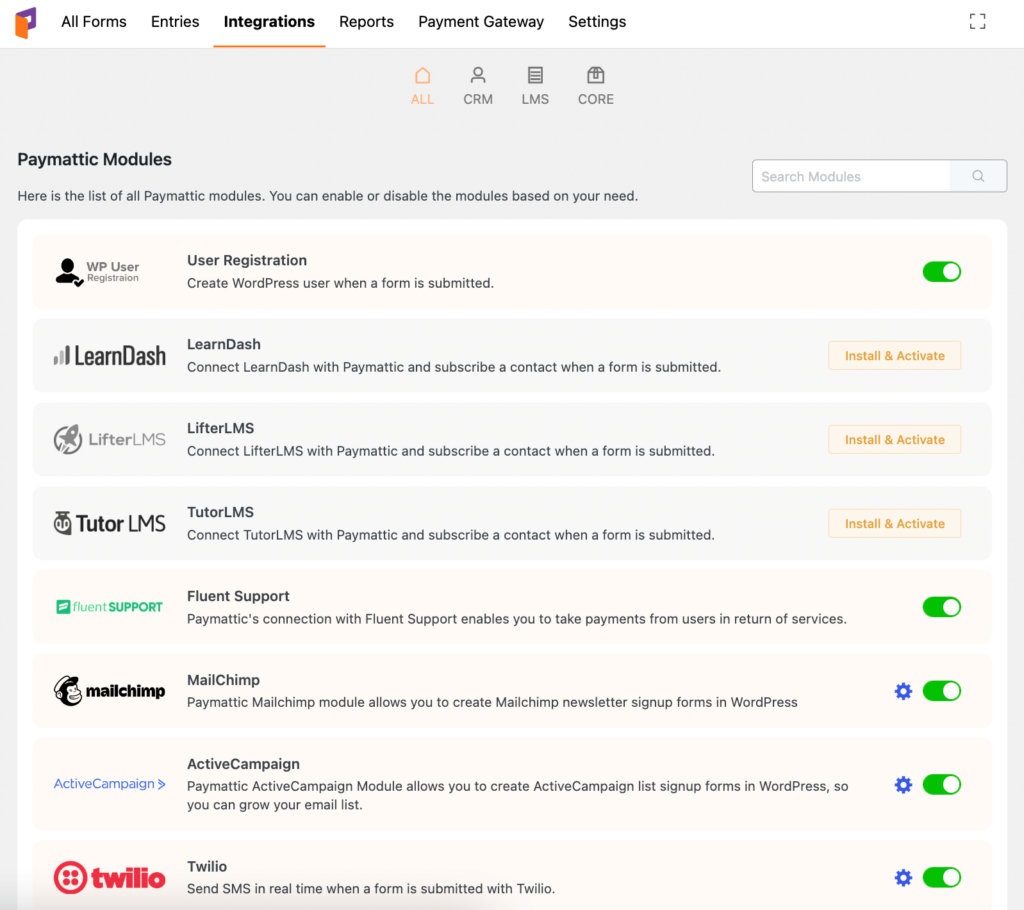Click 'Paymattic's connection with Fluent Support' description

[x=517, y=619]
